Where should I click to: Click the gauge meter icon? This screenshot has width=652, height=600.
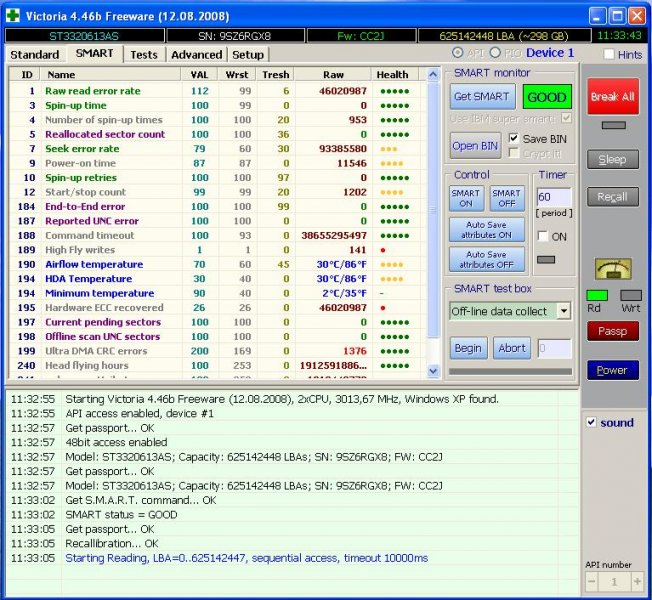(612, 268)
